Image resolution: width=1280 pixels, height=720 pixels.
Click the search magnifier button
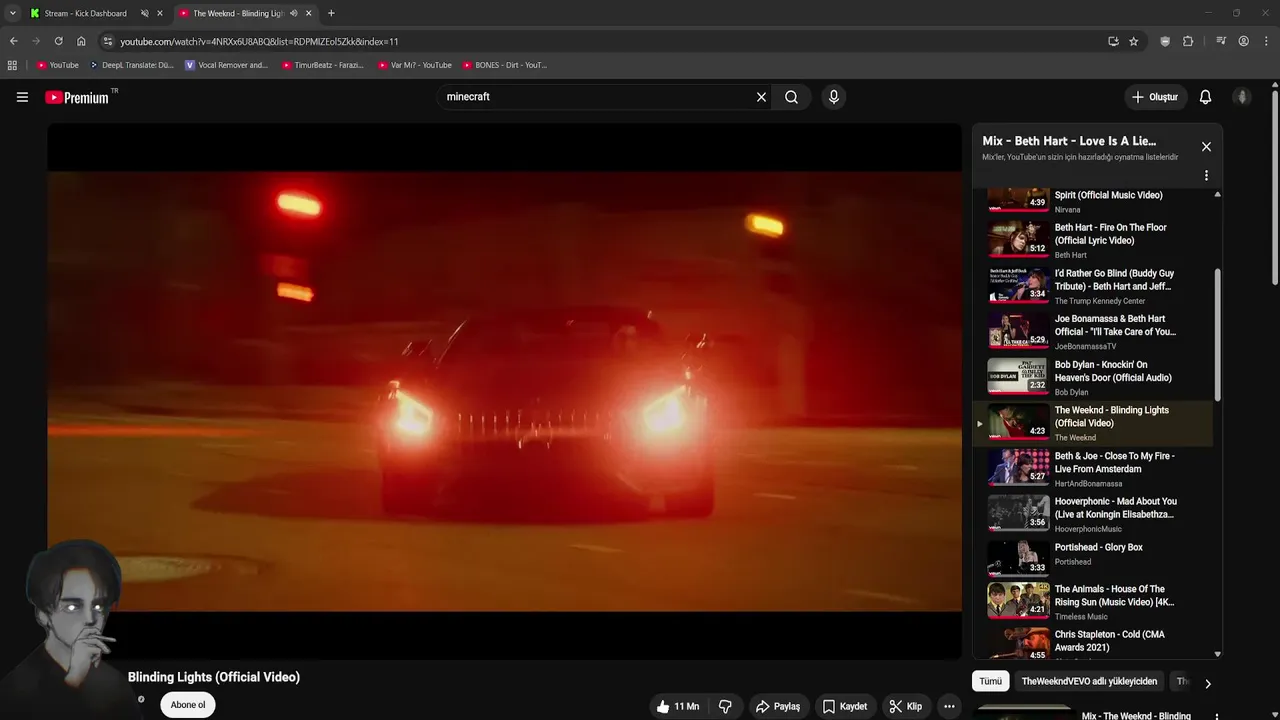pyautogui.click(x=791, y=97)
